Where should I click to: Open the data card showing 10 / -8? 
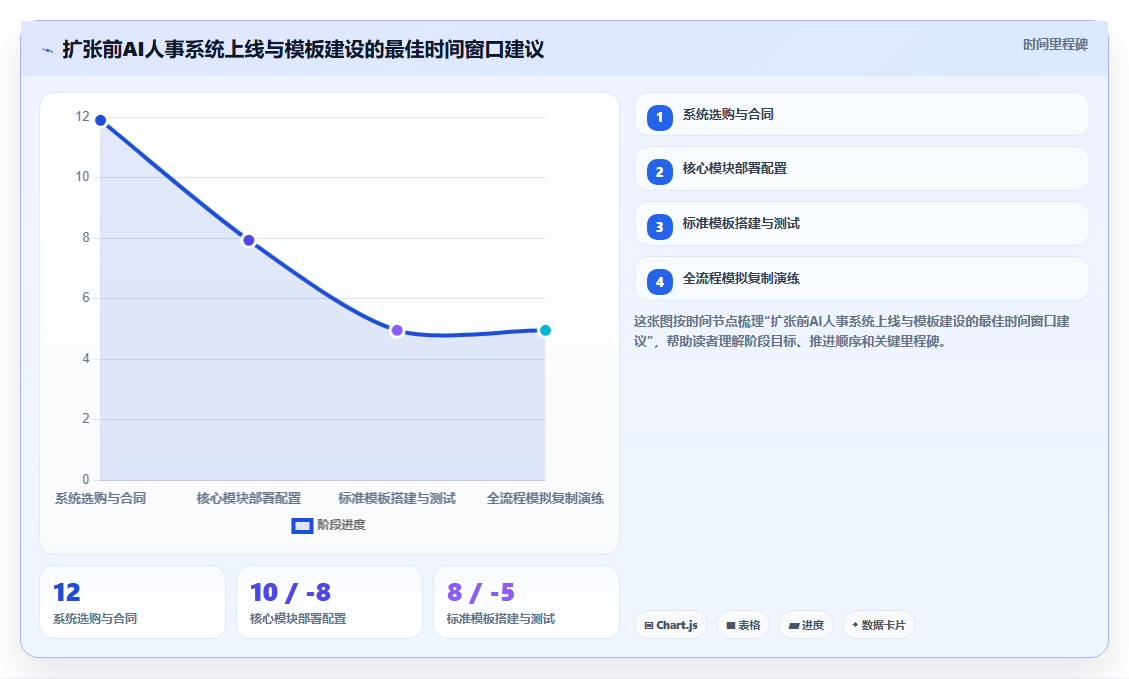329,602
